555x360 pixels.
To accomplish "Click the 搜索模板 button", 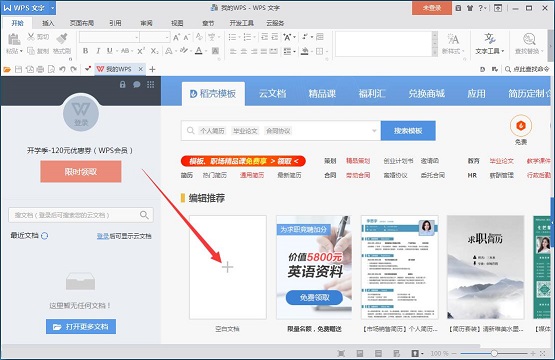I will pyautogui.click(x=408, y=131).
